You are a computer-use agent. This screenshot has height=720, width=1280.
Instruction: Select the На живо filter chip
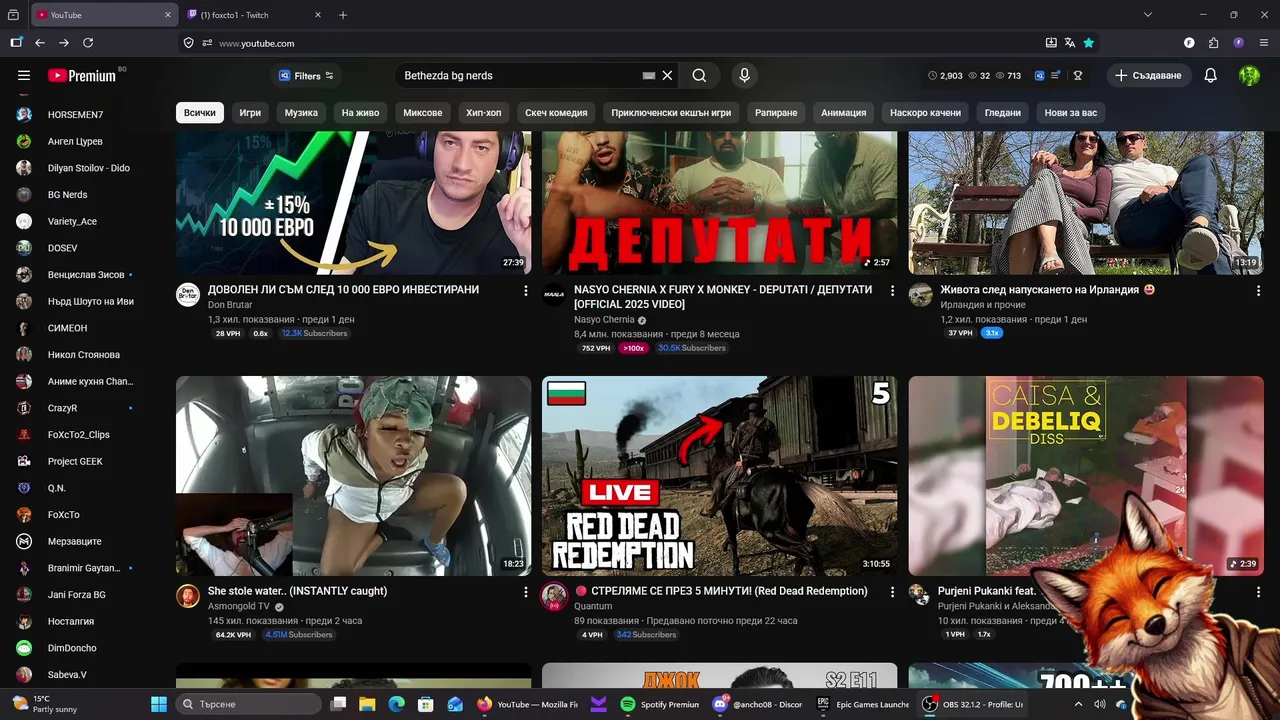(360, 113)
